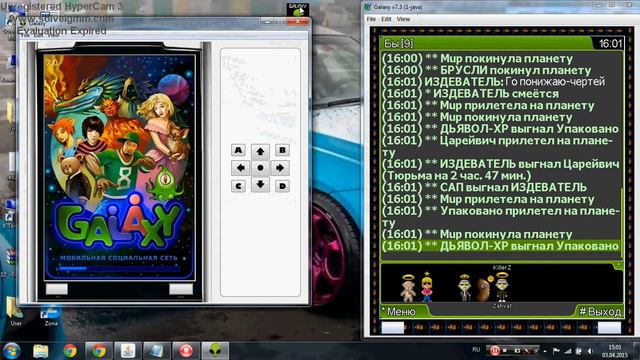Select highlighted message ДЬЯВОЛ-ХР выгнал Упаковано
The image size is (640, 360).
click(500, 246)
